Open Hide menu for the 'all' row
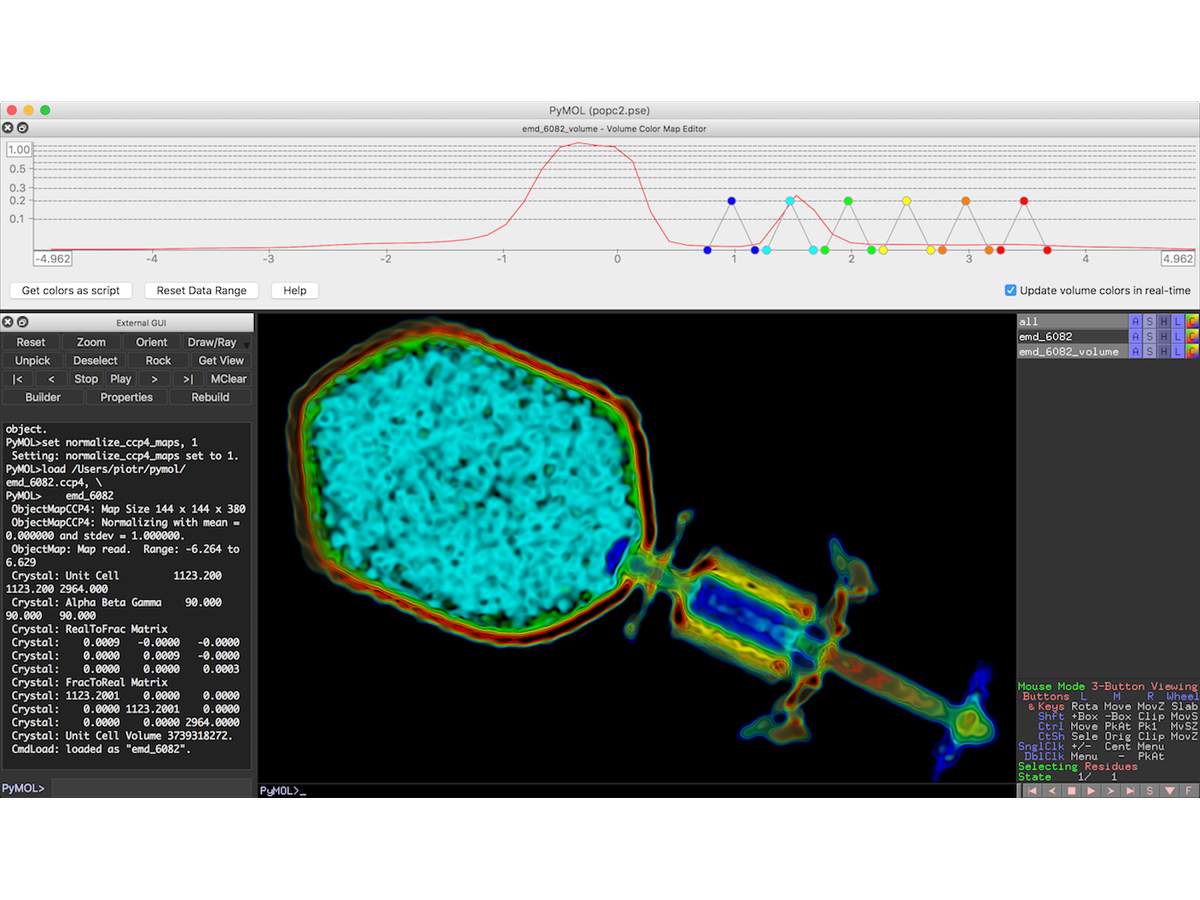1200x900 pixels. [1163, 321]
